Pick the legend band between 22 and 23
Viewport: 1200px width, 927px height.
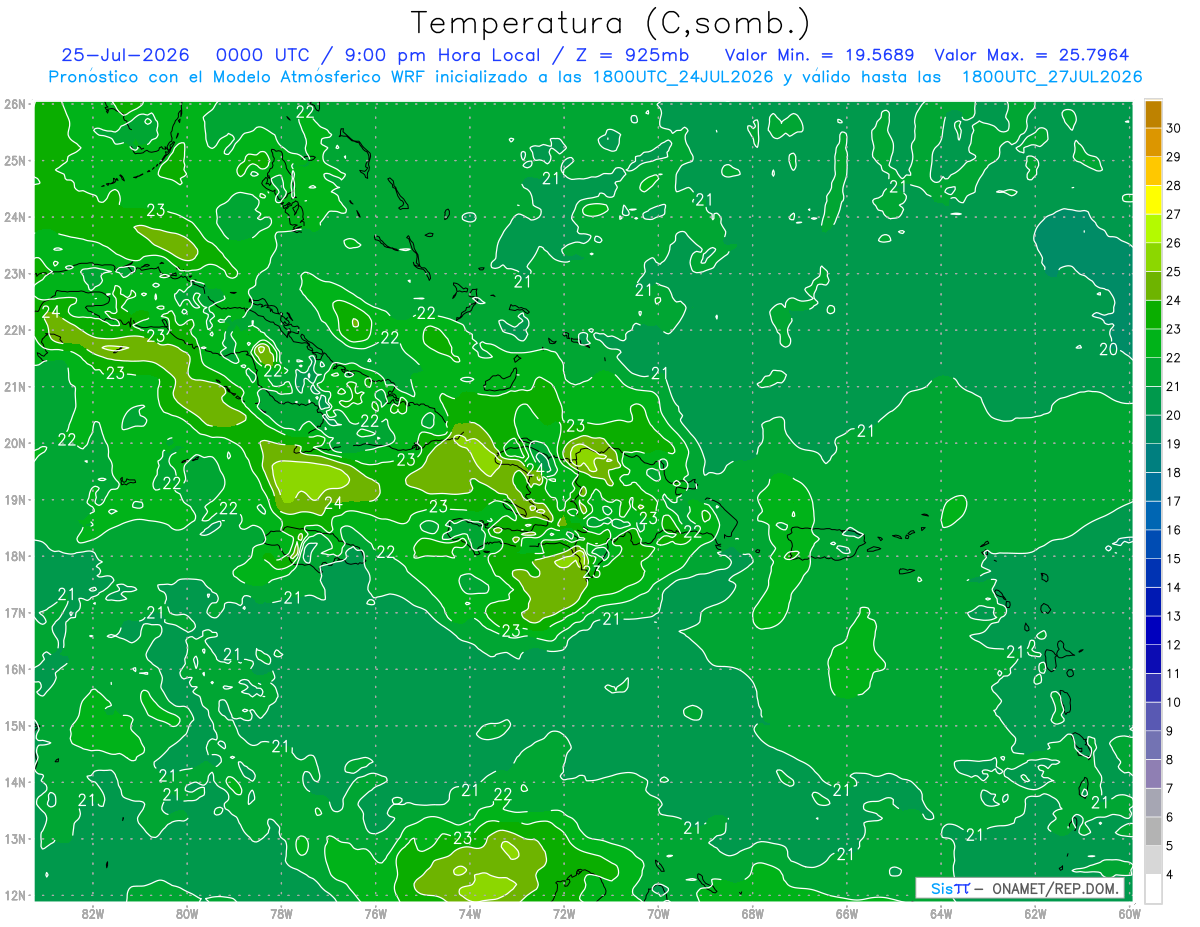click(1153, 343)
